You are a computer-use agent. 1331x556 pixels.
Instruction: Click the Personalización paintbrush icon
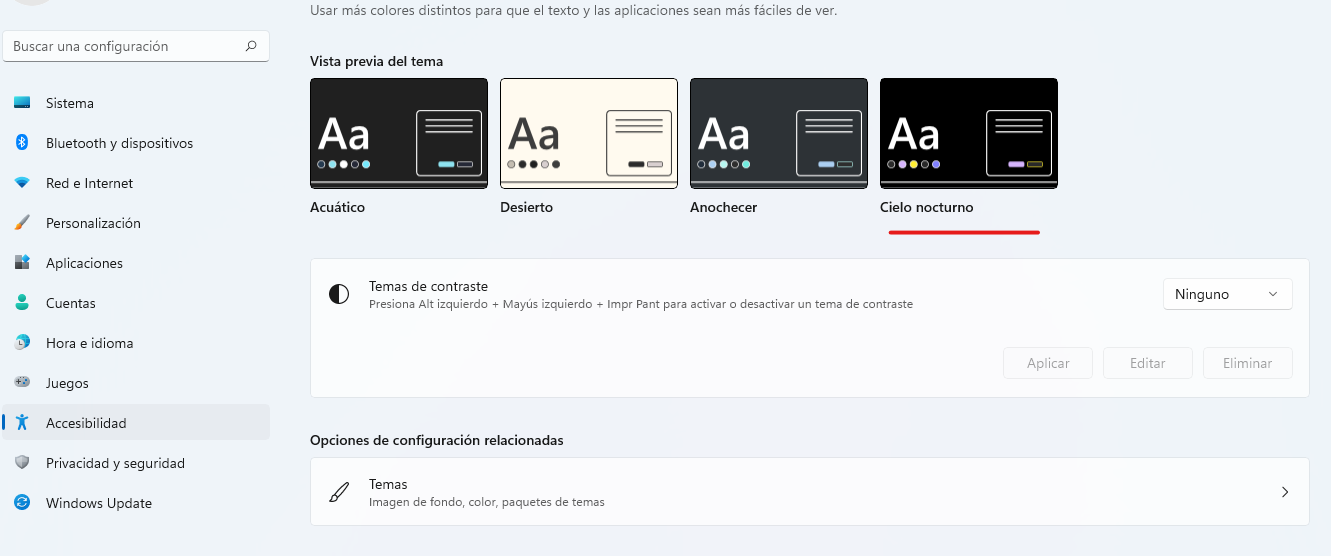22,223
